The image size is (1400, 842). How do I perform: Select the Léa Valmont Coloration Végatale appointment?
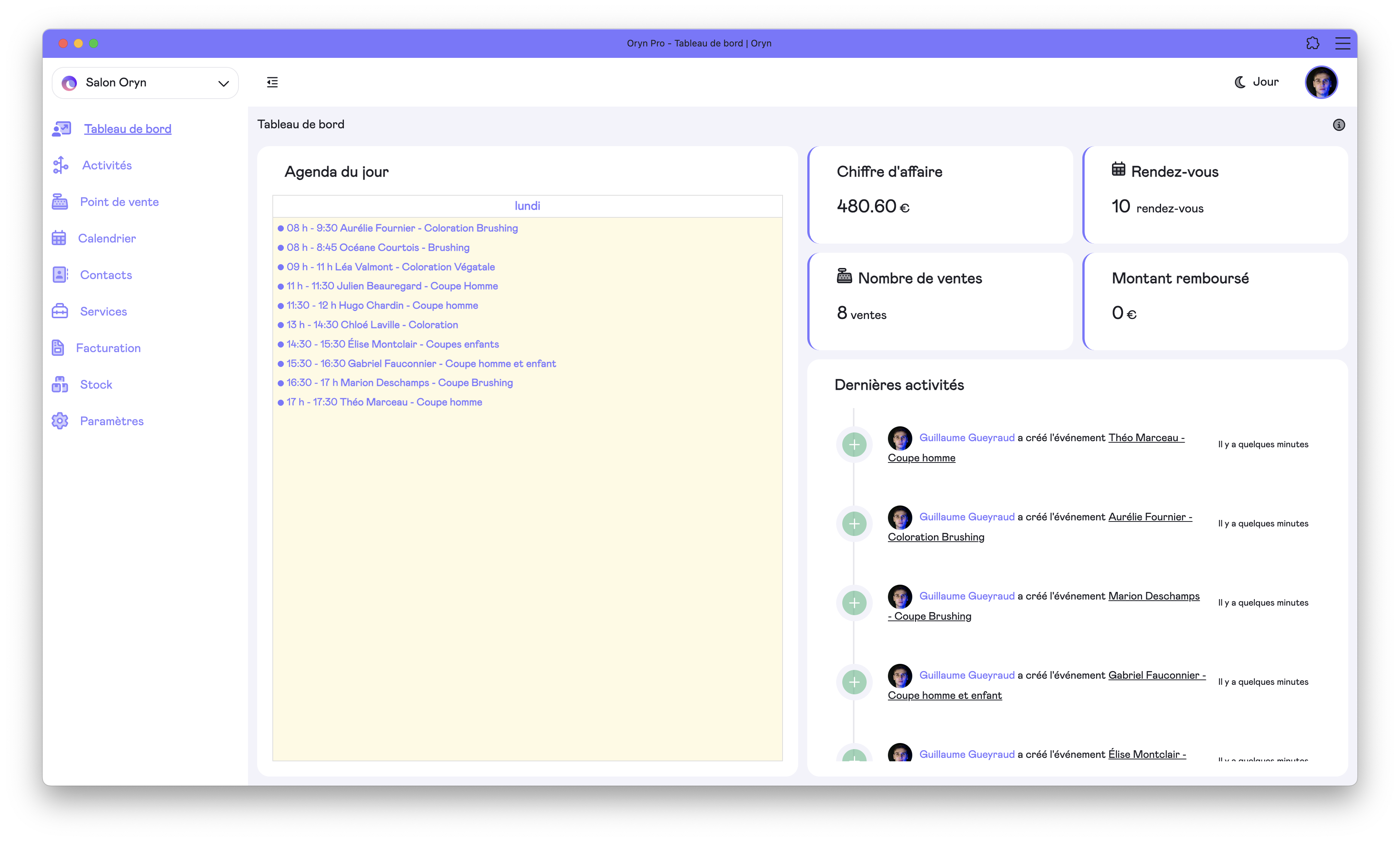390,267
